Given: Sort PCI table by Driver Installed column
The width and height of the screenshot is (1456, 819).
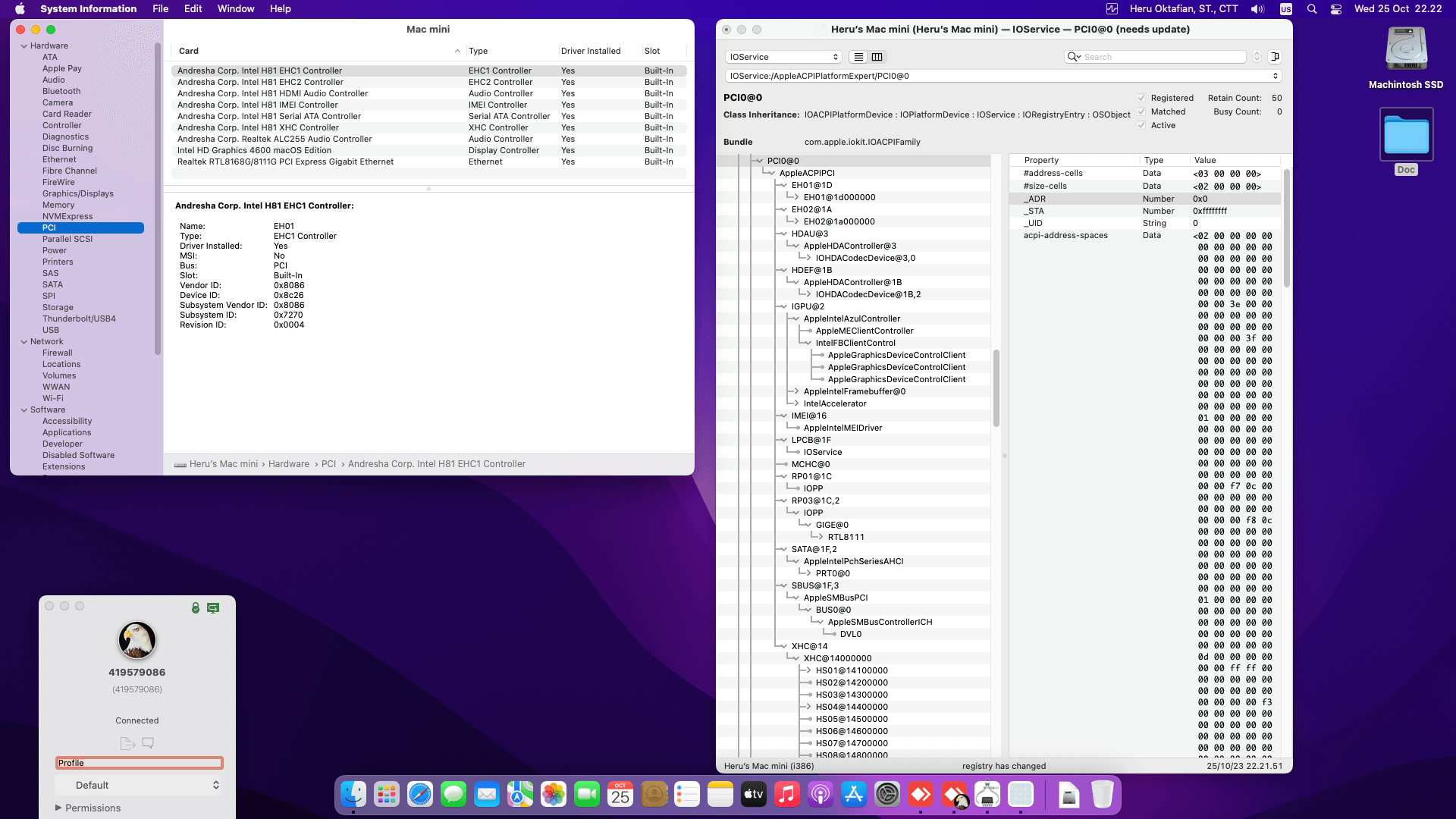Looking at the screenshot, I should coord(599,51).
